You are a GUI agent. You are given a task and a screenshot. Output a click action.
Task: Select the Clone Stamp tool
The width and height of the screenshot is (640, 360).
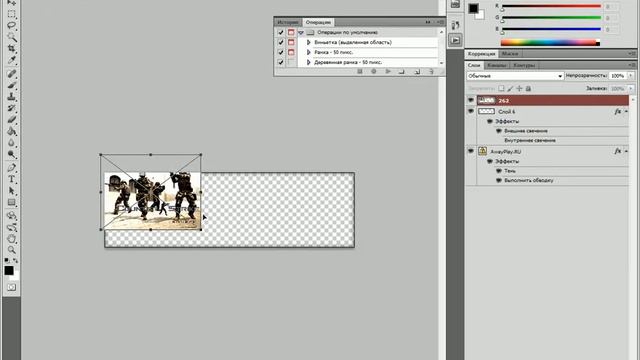(11, 97)
